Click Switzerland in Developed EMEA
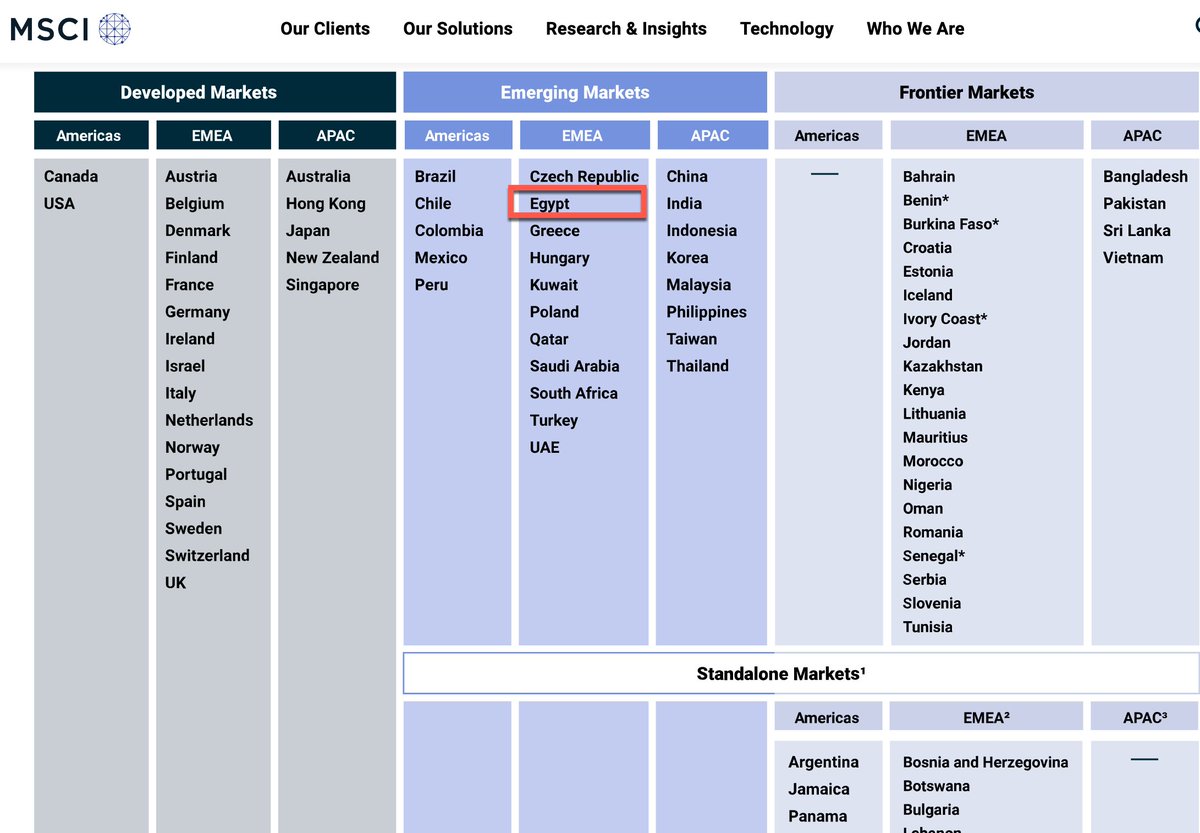This screenshot has width=1200, height=833. pos(207,555)
